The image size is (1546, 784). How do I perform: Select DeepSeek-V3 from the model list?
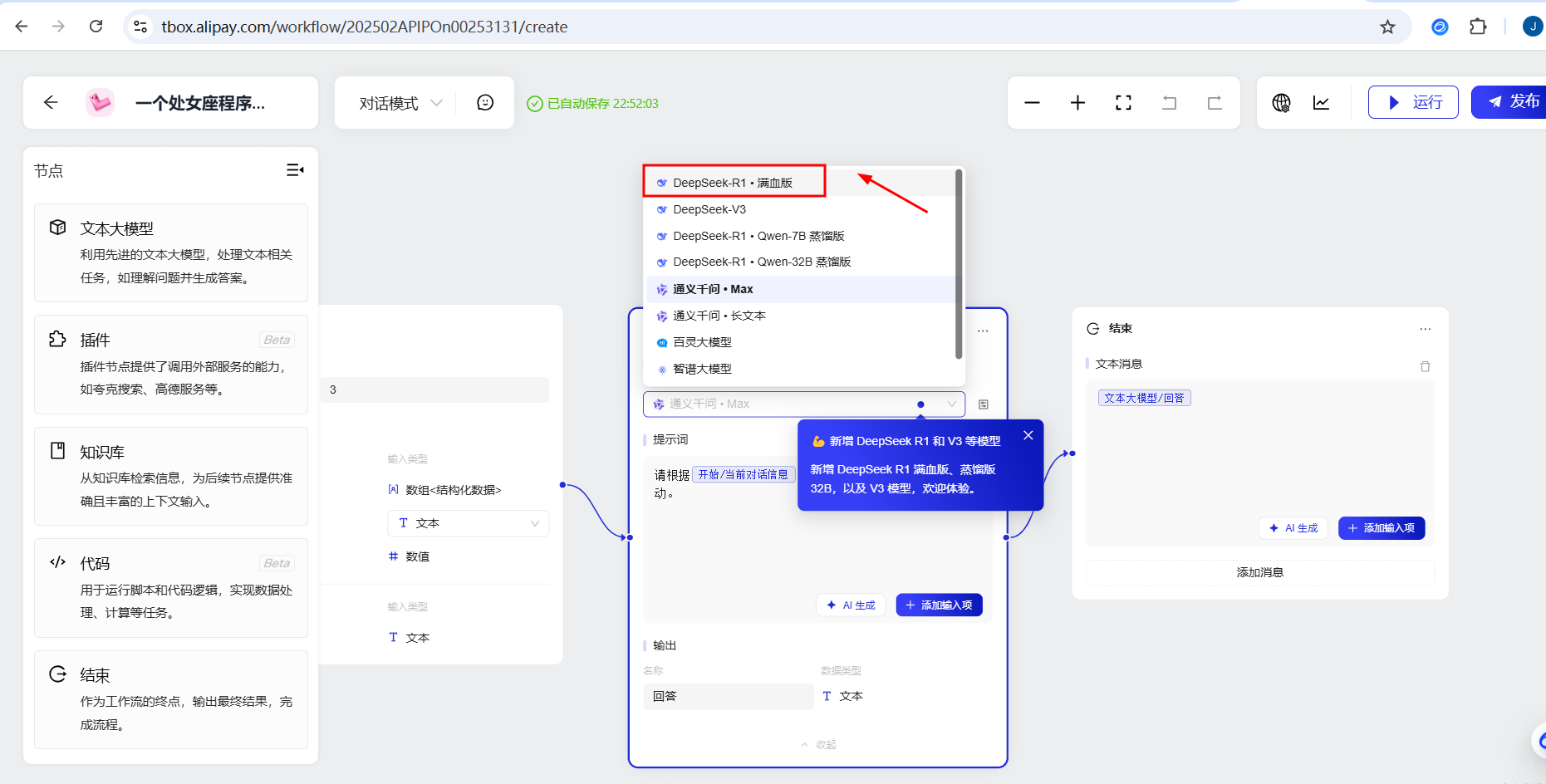pos(800,209)
